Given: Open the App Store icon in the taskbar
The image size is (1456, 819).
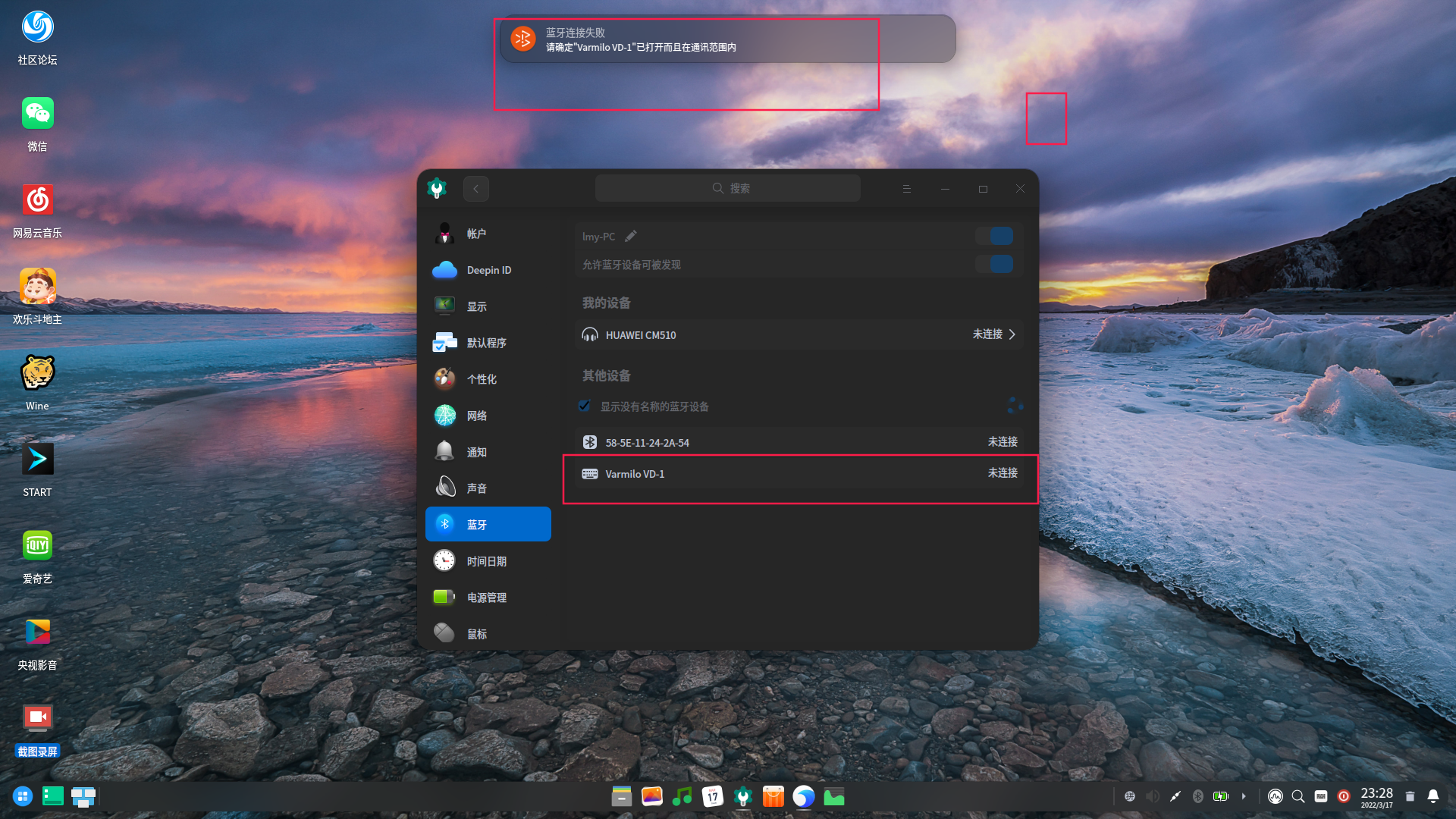Looking at the screenshot, I should [x=773, y=796].
